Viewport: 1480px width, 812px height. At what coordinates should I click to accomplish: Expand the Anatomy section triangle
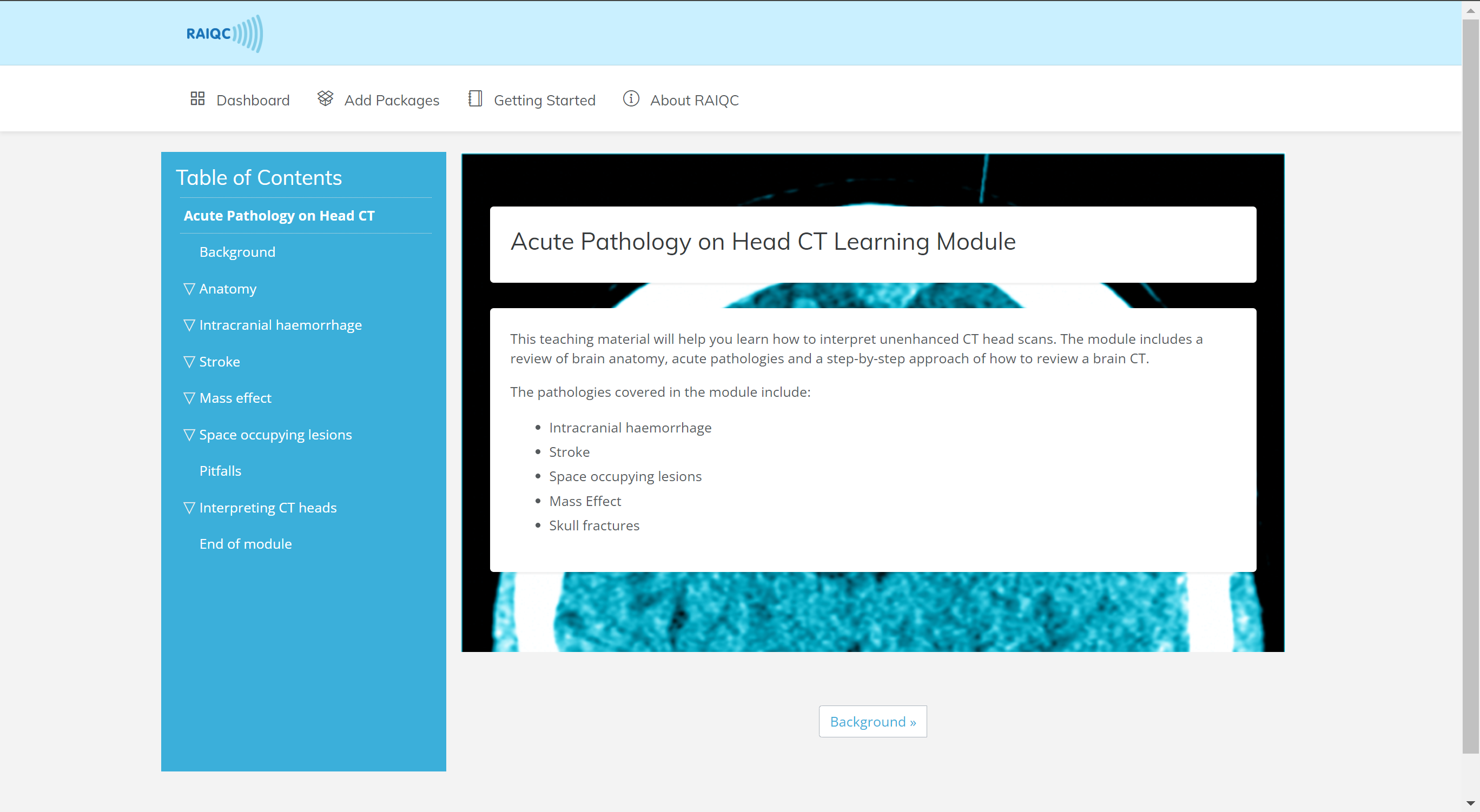(x=189, y=289)
